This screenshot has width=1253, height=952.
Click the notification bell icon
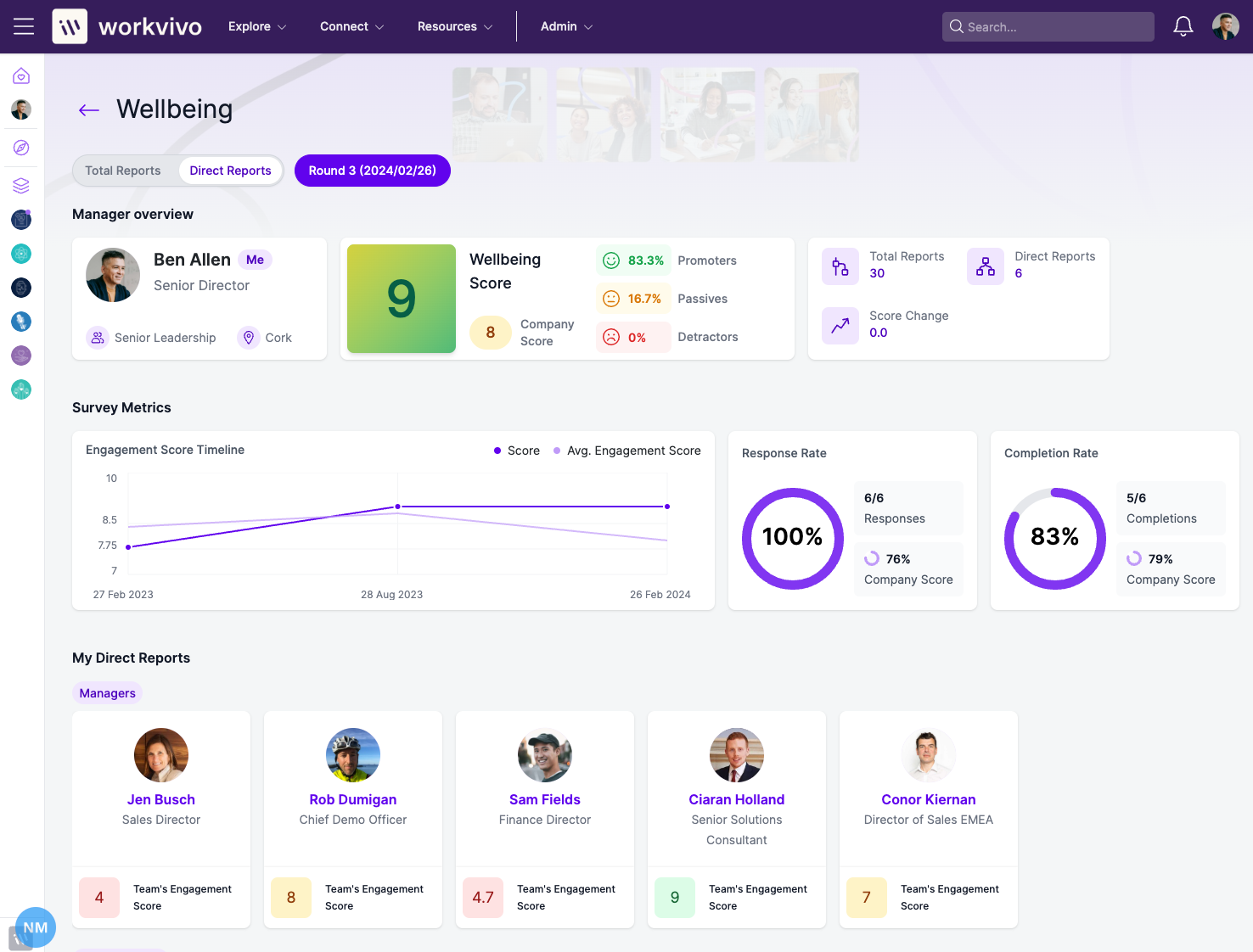[1183, 26]
